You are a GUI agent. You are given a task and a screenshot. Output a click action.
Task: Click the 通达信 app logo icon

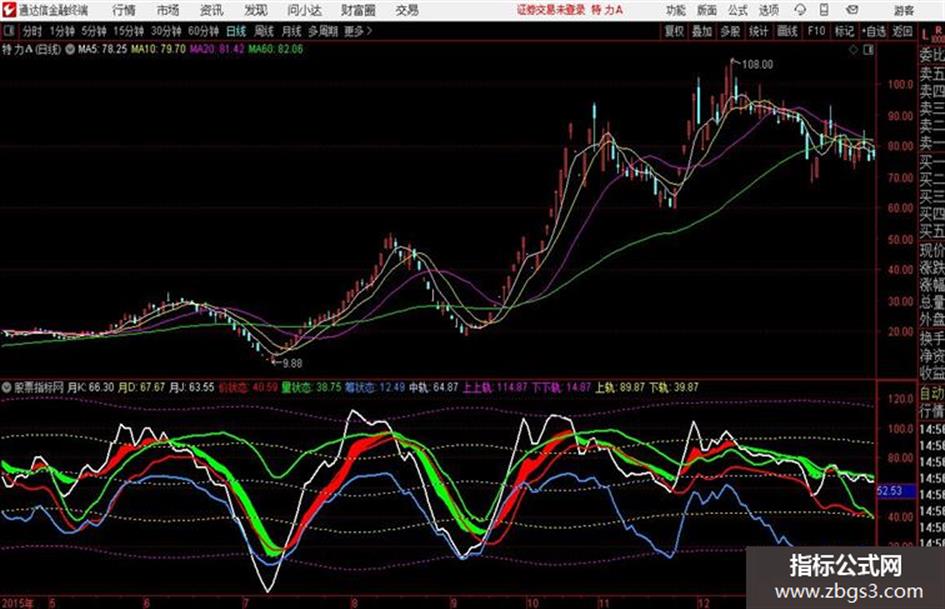[x=8, y=10]
